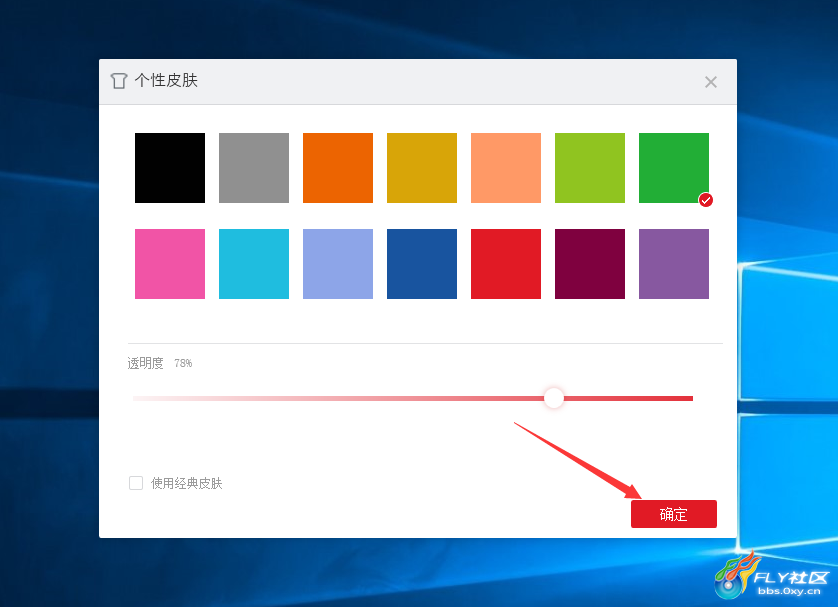Click the 个性皮肤 dialog title
The width and height of the screenshot is (838, 607).
pyautogui.click(x=166, y=80)
